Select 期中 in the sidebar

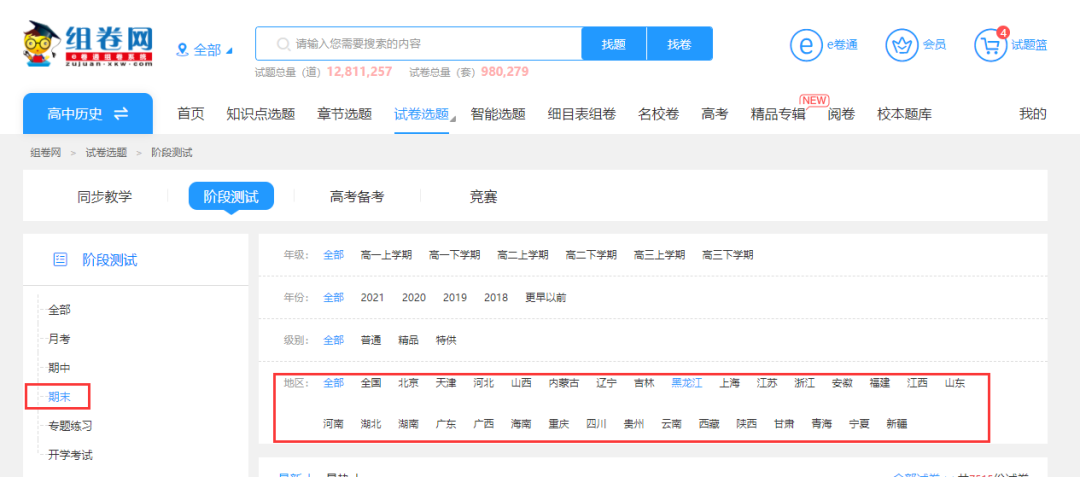tap(59, 368)
